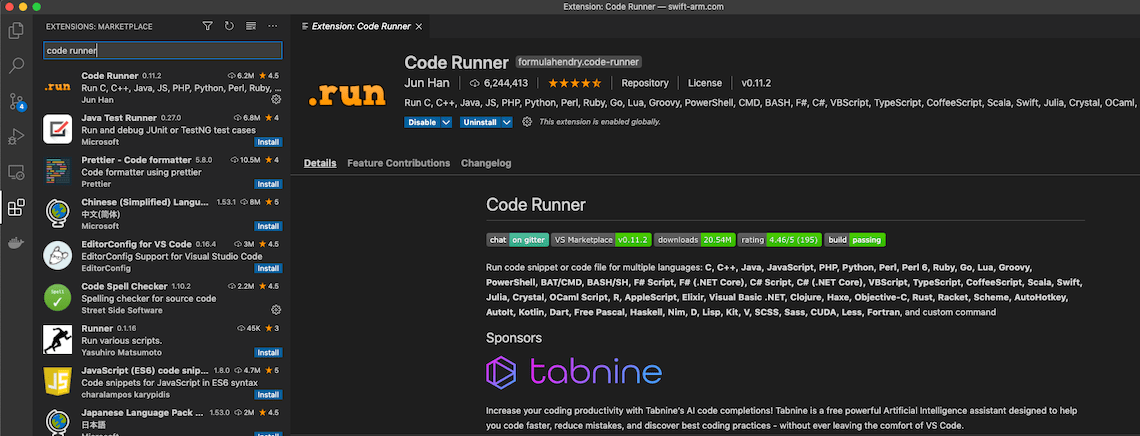This screenshot has height=436, width=1140.
Task: Disable the Code Runner extension
Action: 422,122
